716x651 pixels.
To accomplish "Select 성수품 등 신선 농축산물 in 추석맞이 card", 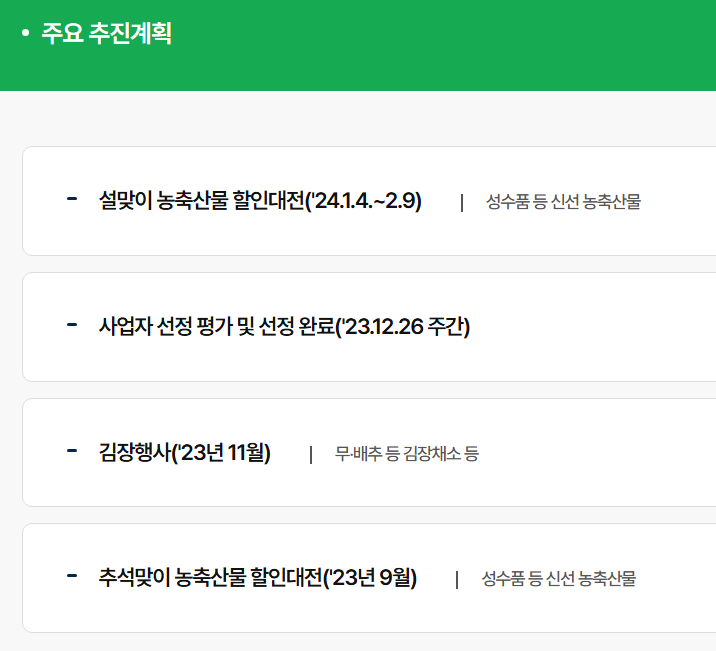I will [559, 579].
